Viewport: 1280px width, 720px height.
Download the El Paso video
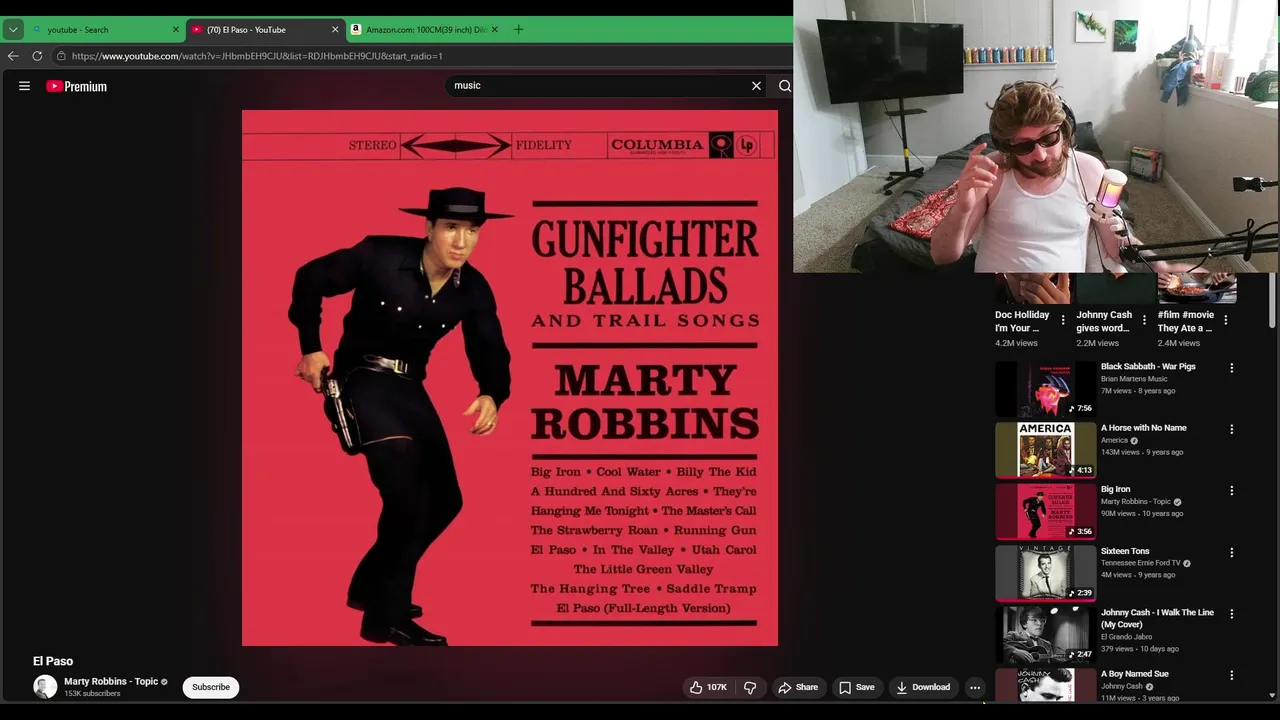click(x=923, y=687)
